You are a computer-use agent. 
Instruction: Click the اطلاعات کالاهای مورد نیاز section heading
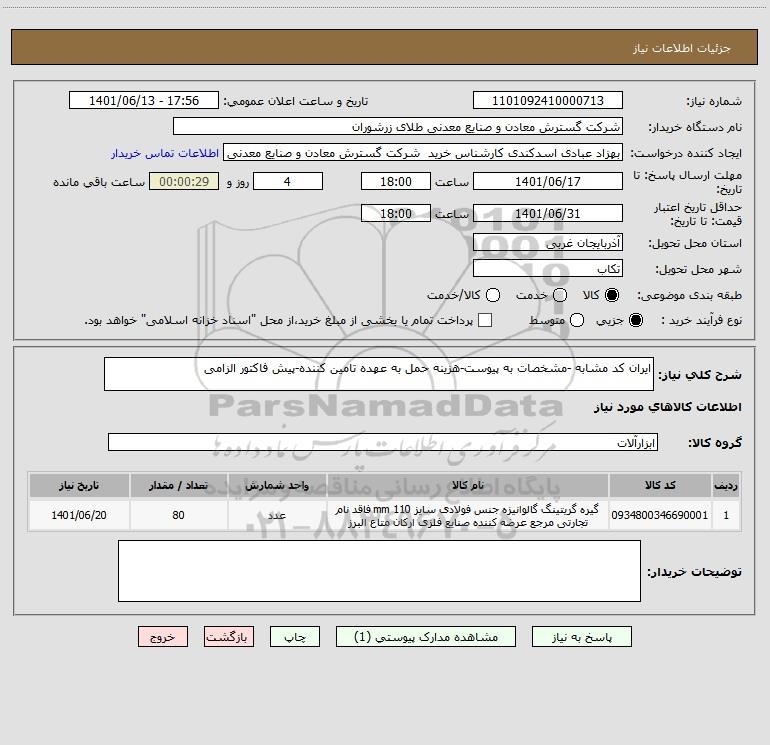coord(667,407)
